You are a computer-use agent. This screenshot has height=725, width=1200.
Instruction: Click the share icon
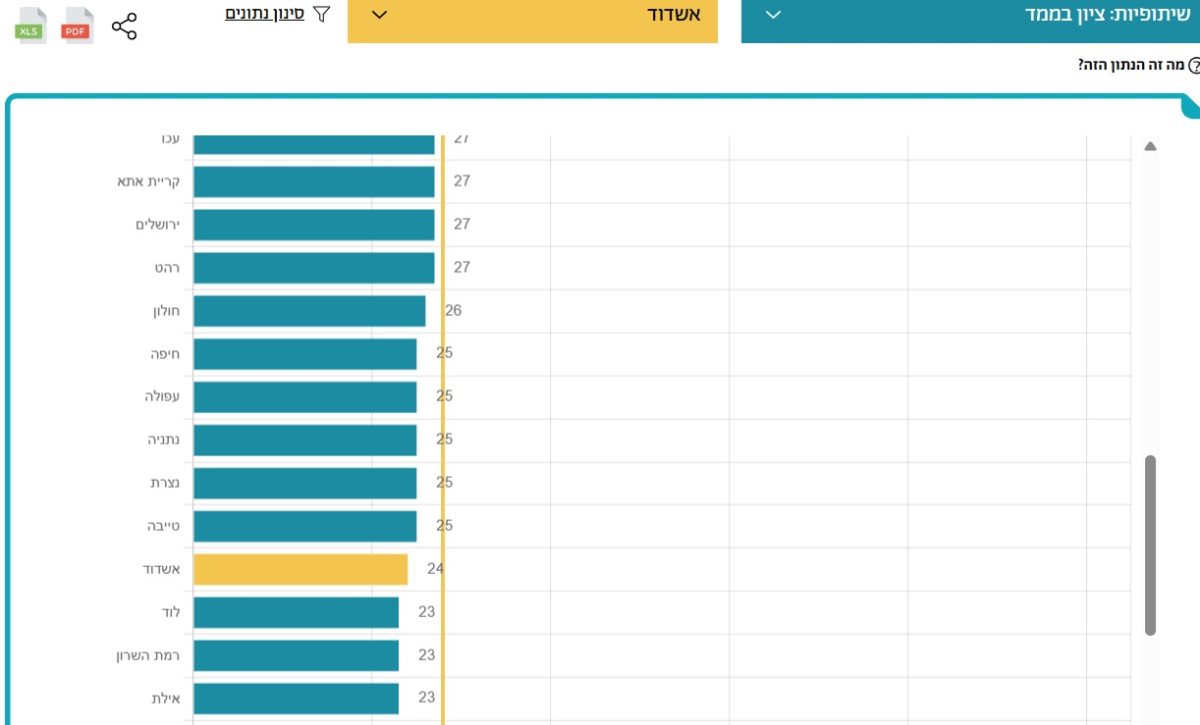pos(124,27)
